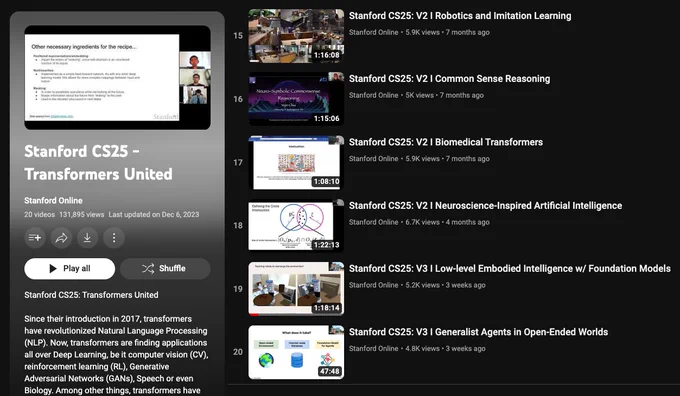Click the 1:22:13 duration badge
The width and height of the screenshot is (680, 396).
coord(327,245)
